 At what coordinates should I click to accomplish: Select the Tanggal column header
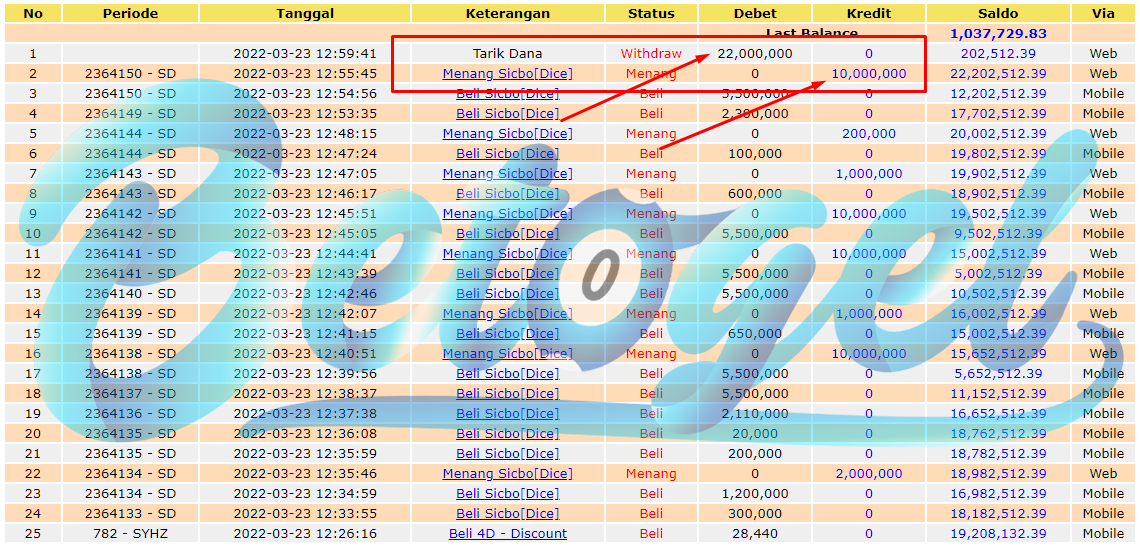305,13
